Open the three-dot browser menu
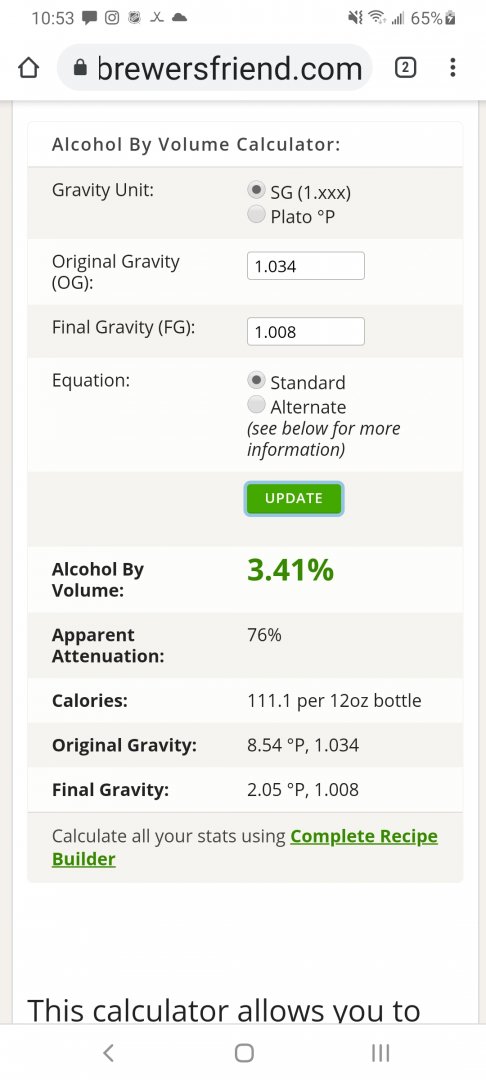Viewport: 486px width, 1080px height. pos(452,68)
